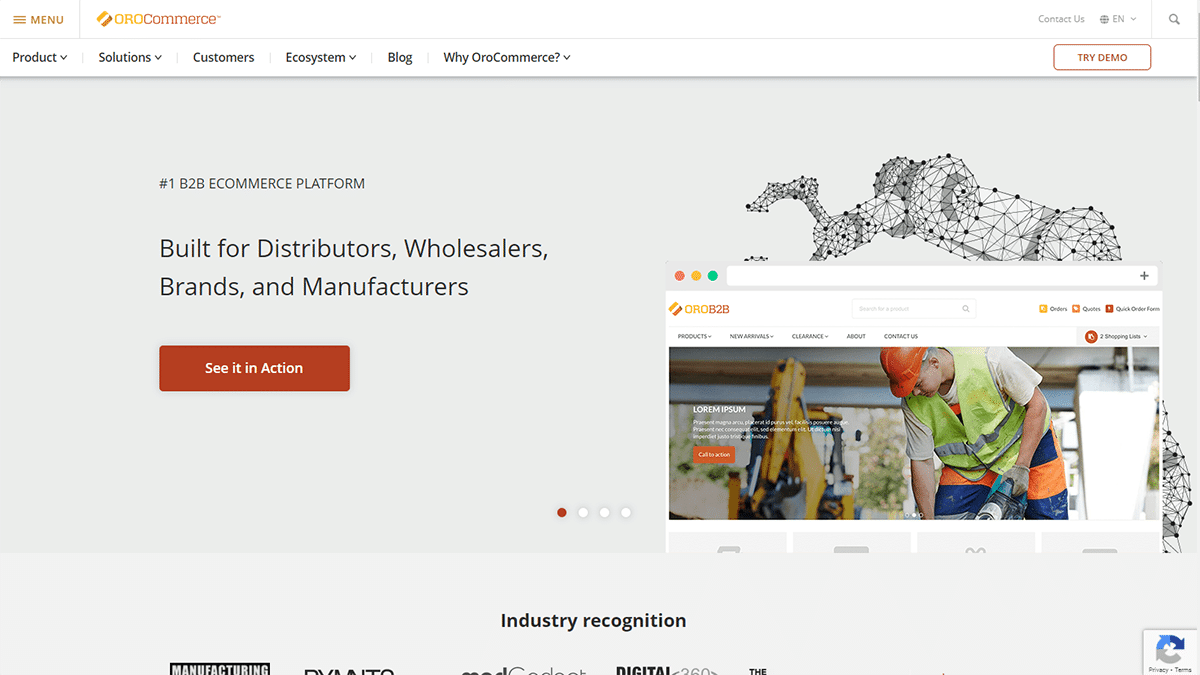Select the second carousel slide dot

coord(583,512)
